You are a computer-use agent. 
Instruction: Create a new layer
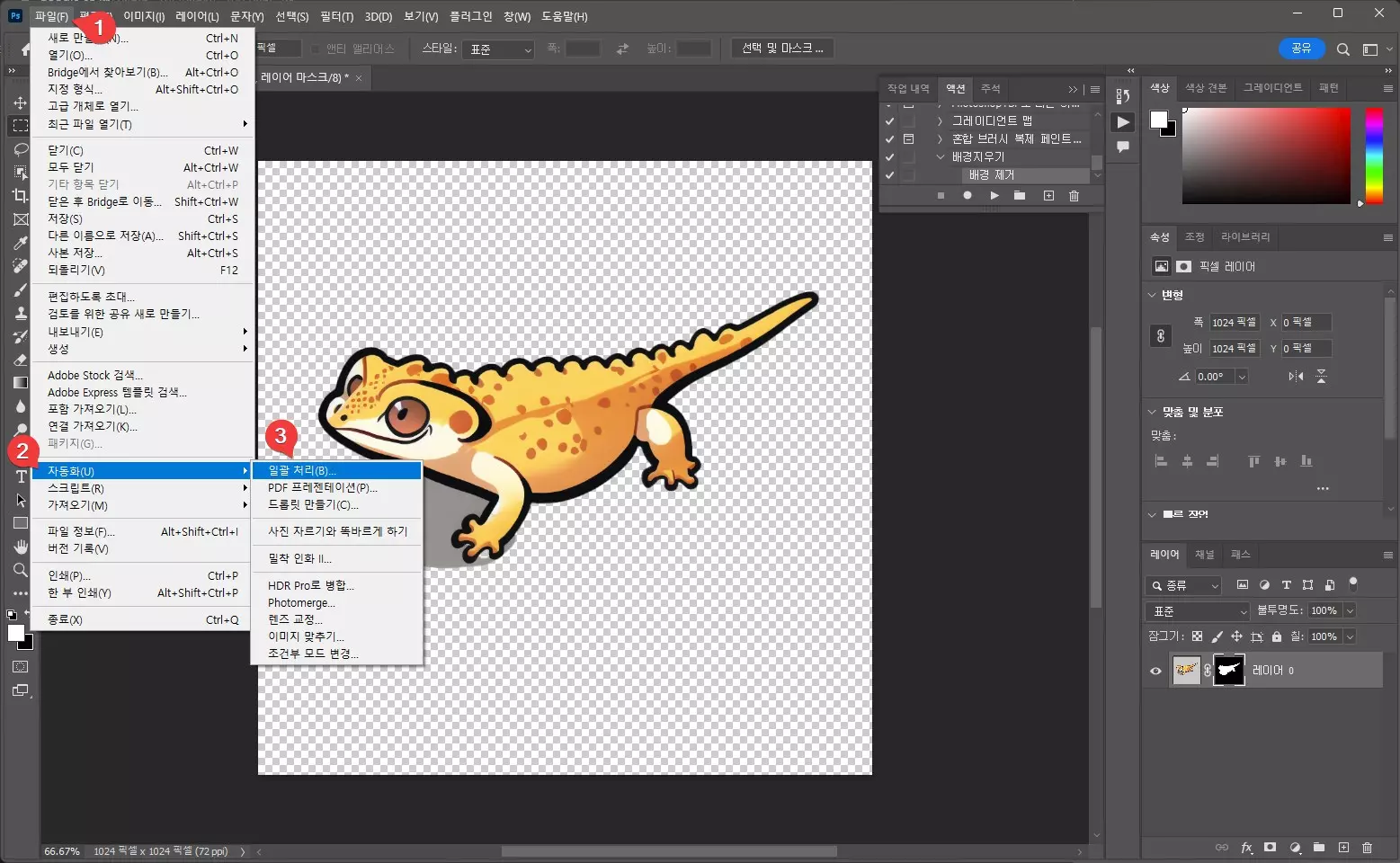[1343, 848]
